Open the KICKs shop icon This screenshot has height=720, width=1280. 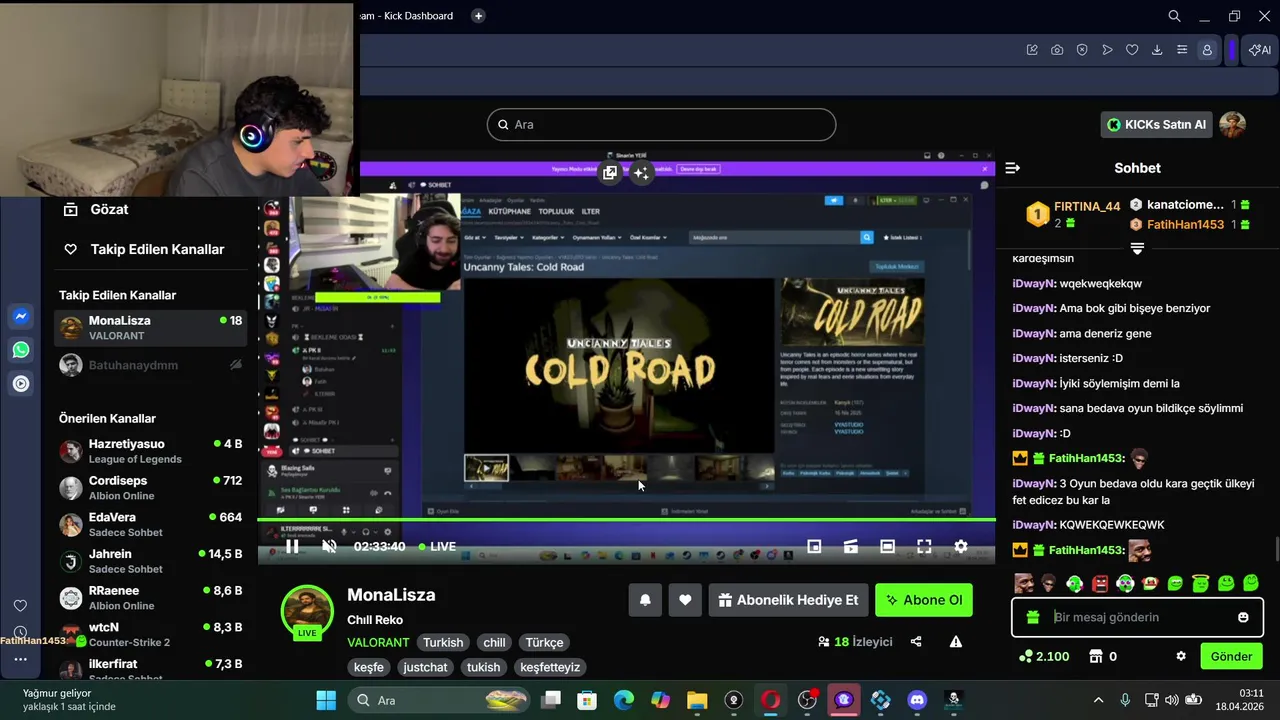(x=1095, y=656)
